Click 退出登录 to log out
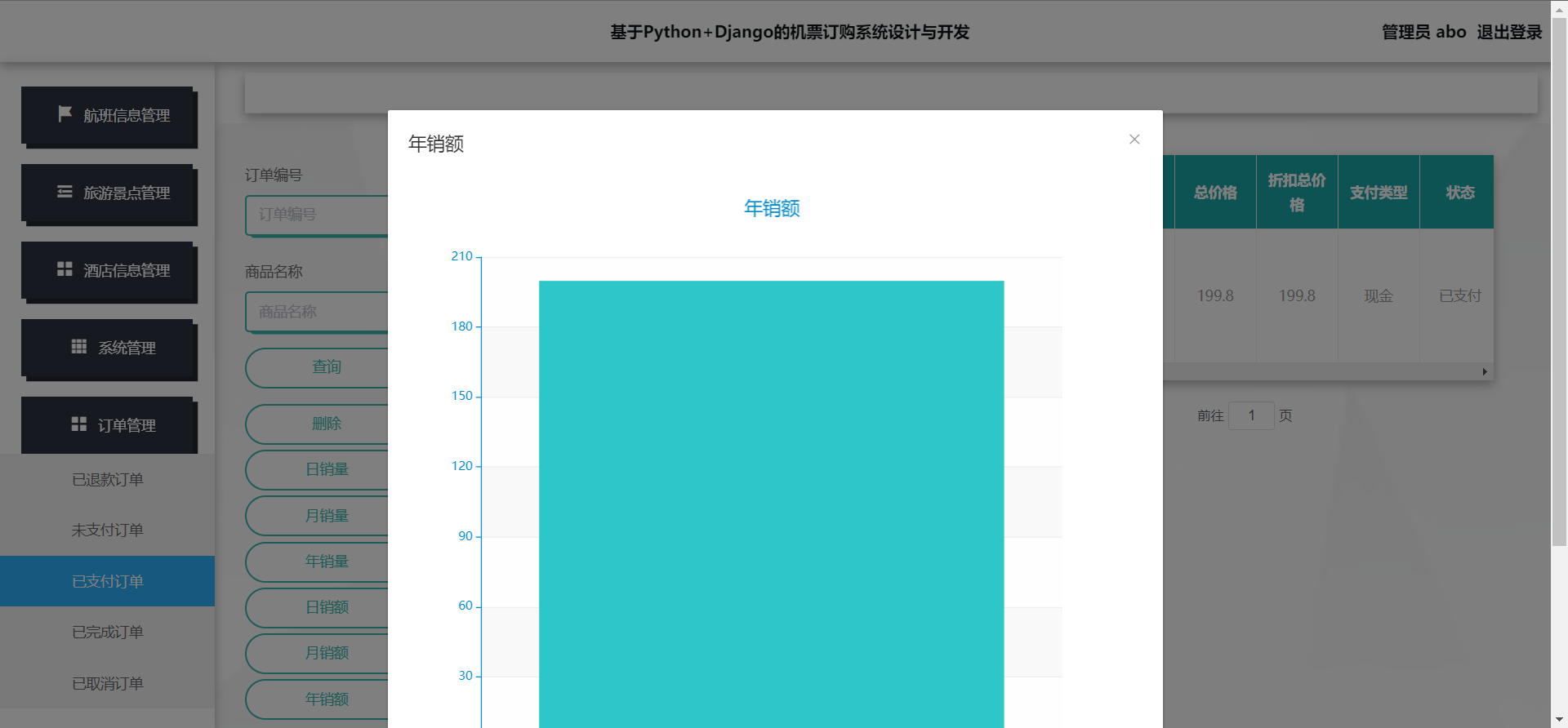 pos(1508,33)
